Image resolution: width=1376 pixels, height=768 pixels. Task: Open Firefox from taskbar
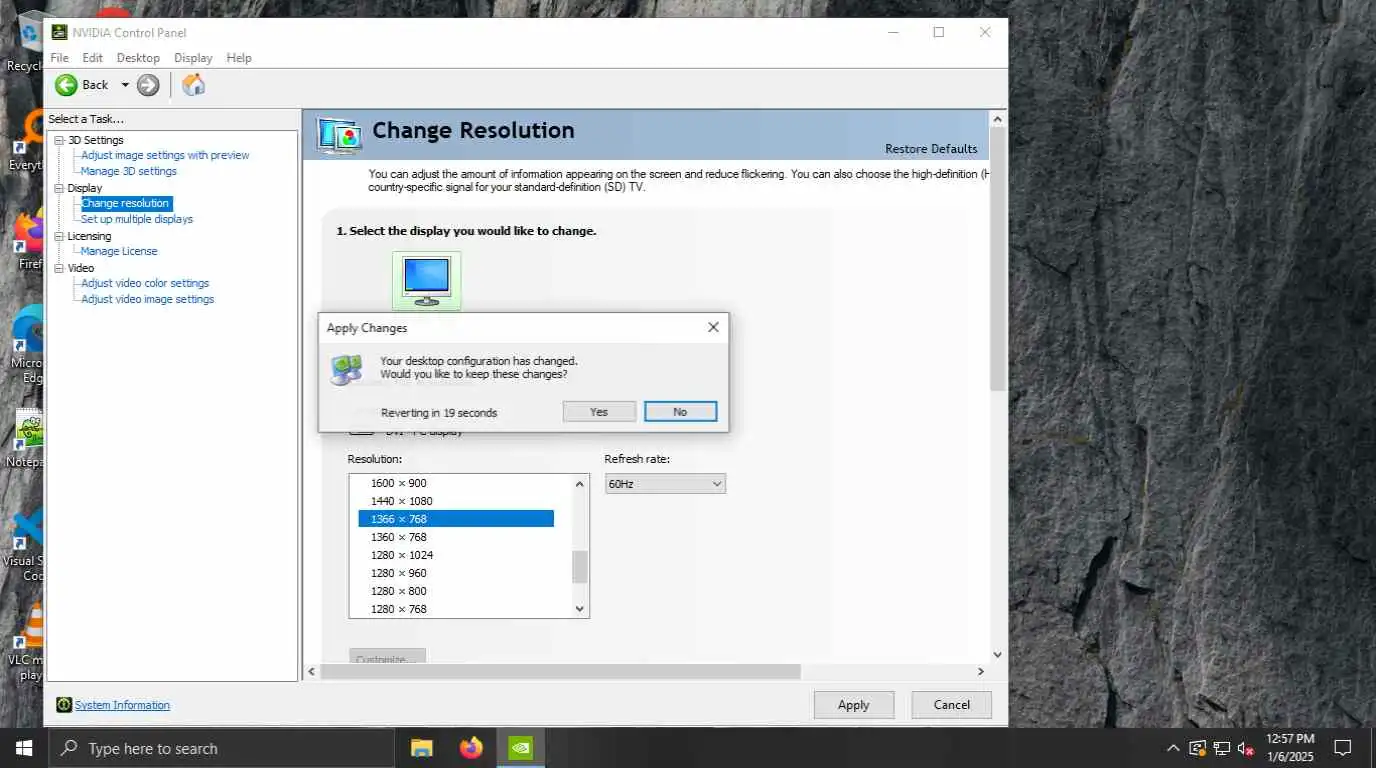pyautogui.click(x=471, y=748)
